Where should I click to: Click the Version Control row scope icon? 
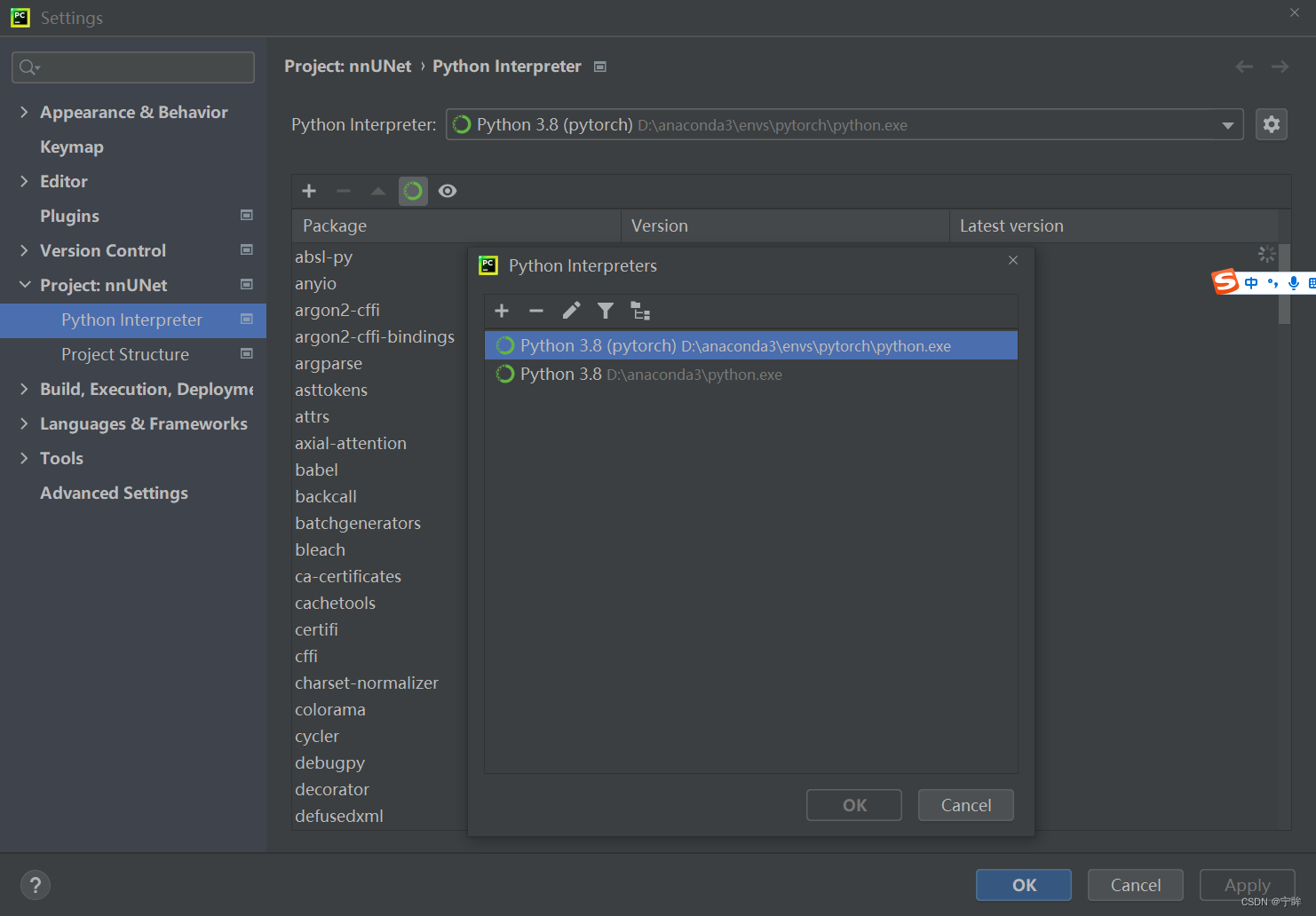pyautogui.click(x=247, y=249)
